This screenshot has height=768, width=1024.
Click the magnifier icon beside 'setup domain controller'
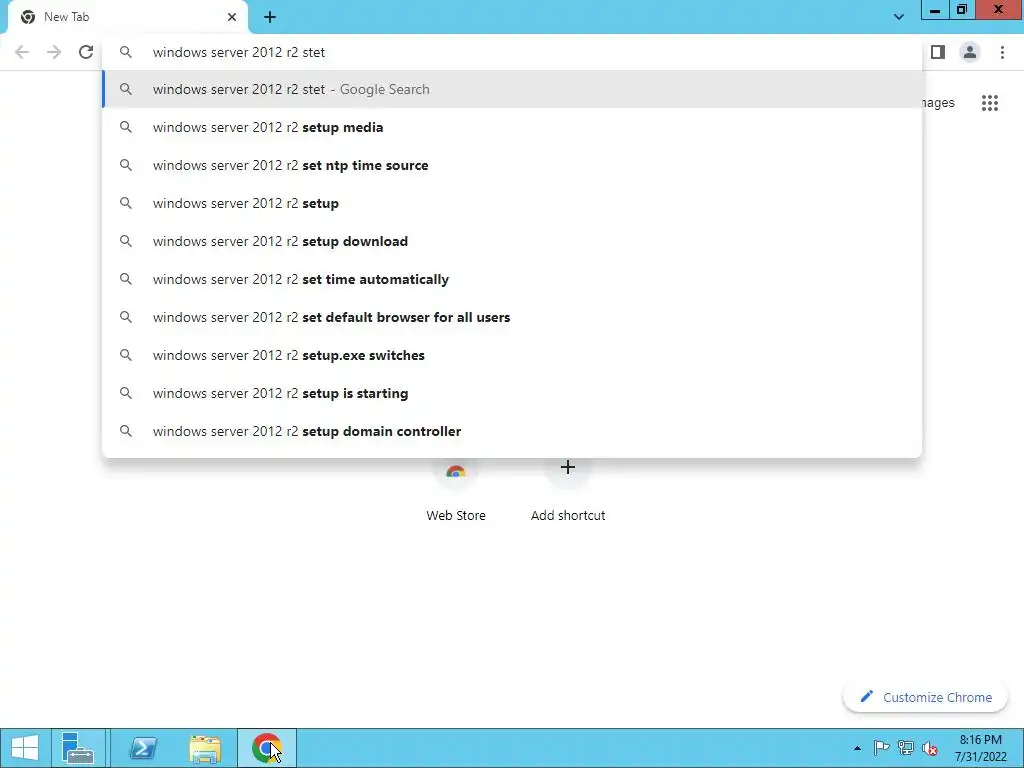coord(125,431)
